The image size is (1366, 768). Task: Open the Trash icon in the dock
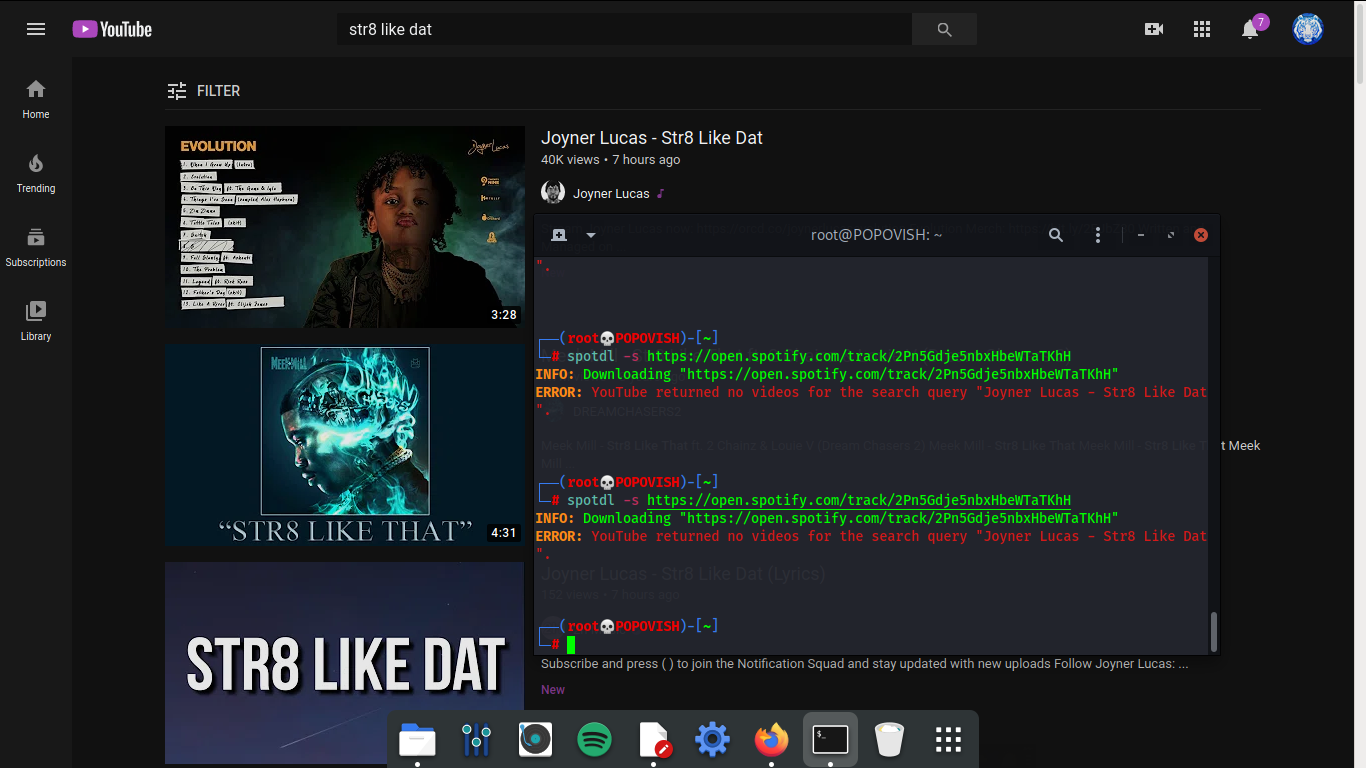[x=889, y=740]
